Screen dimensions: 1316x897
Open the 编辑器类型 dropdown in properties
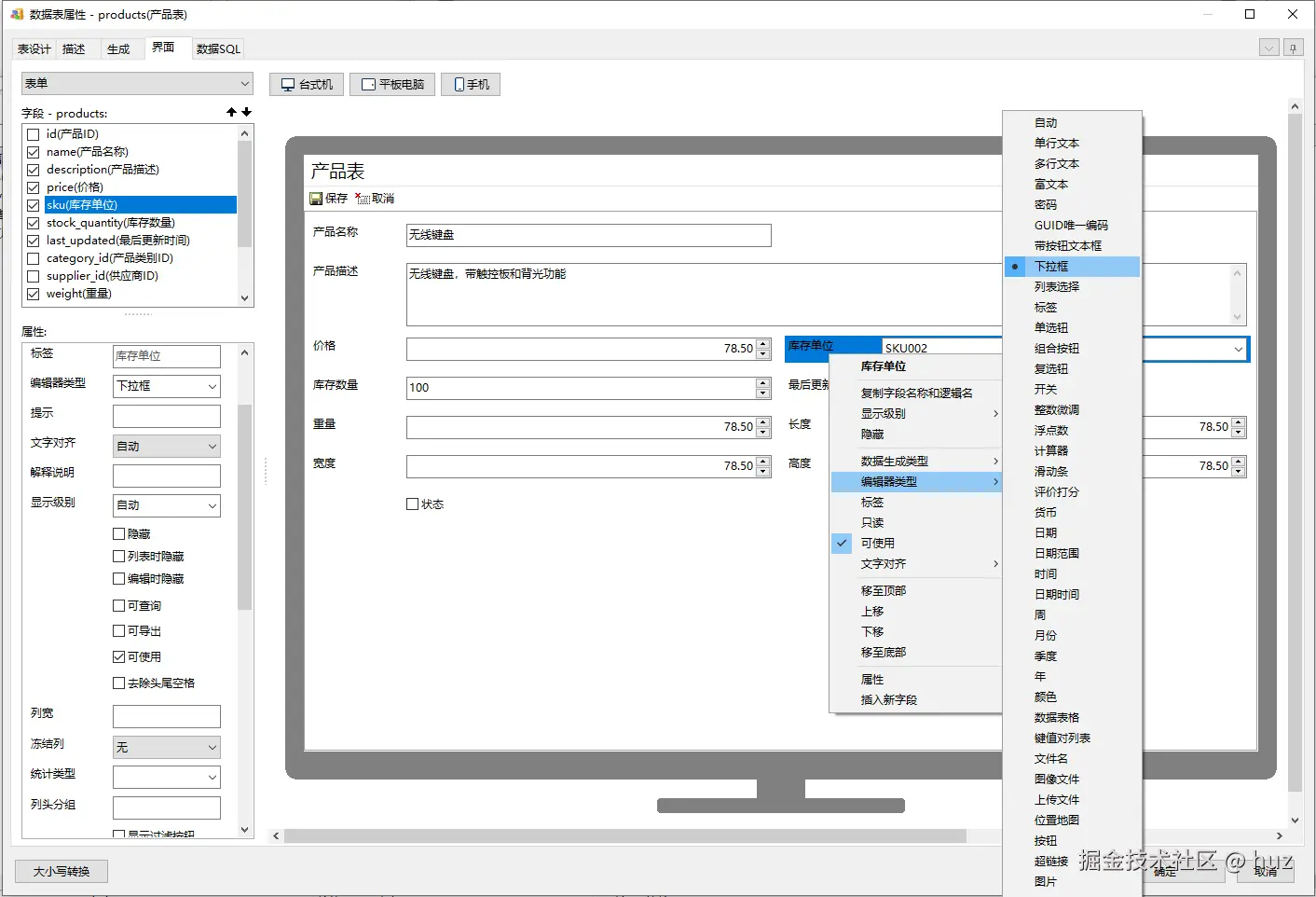pyautogui.click(x=167, y=386)
